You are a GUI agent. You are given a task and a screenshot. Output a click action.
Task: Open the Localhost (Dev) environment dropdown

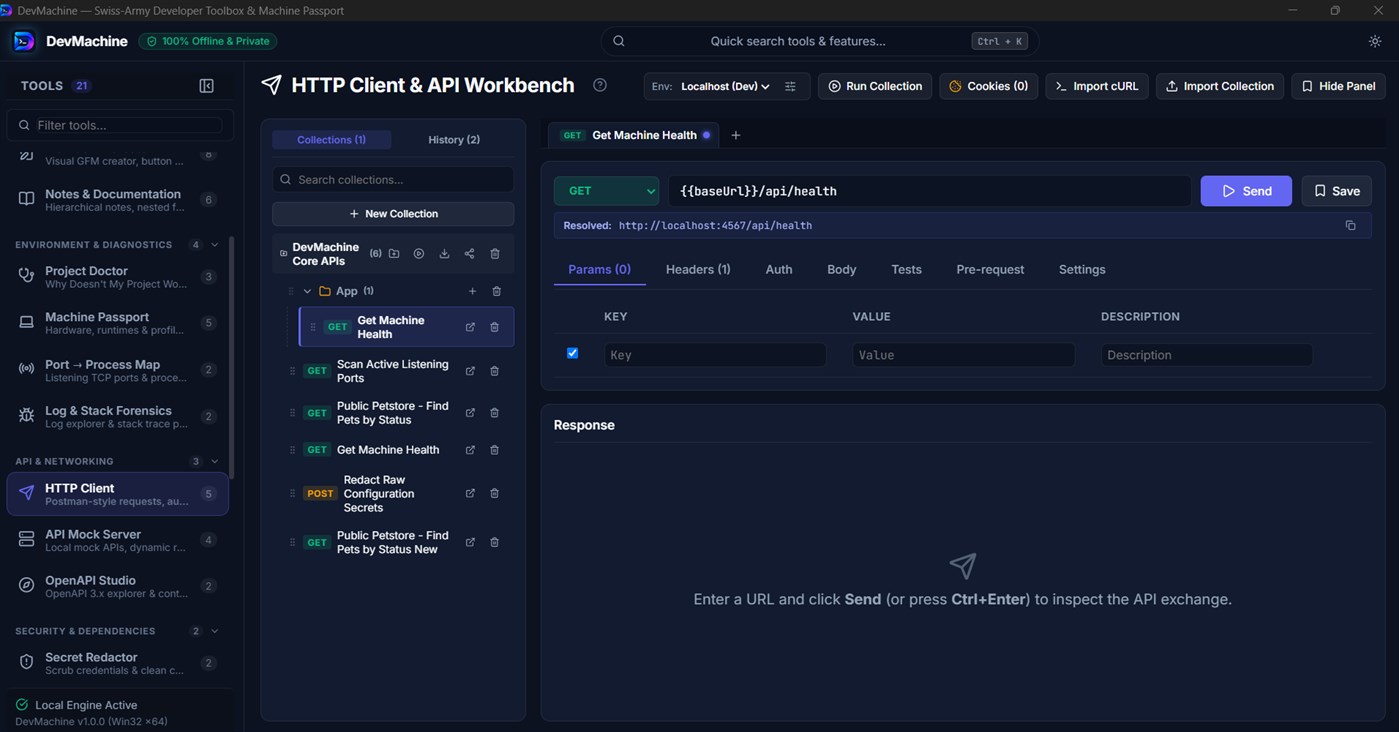click(x=725, y=86)
